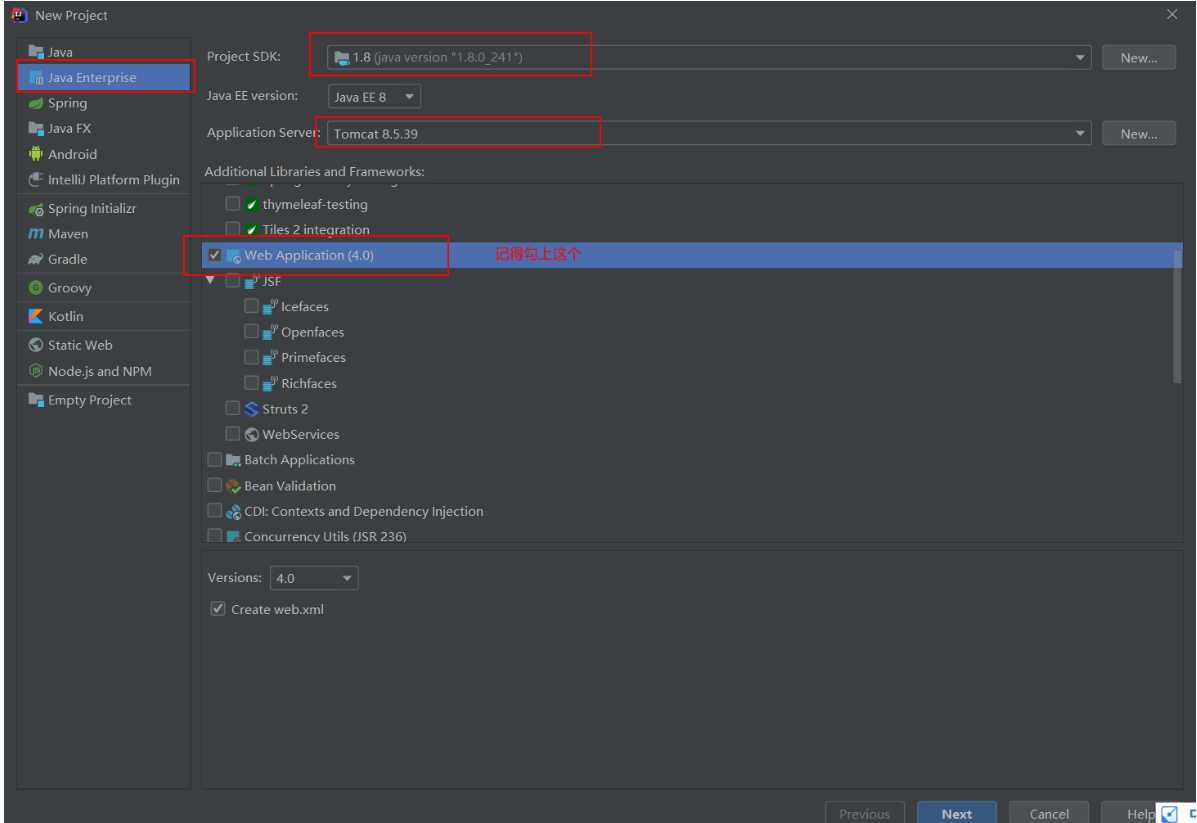
Task: Click the Batch Applications icon
Action: pos(234,460)
